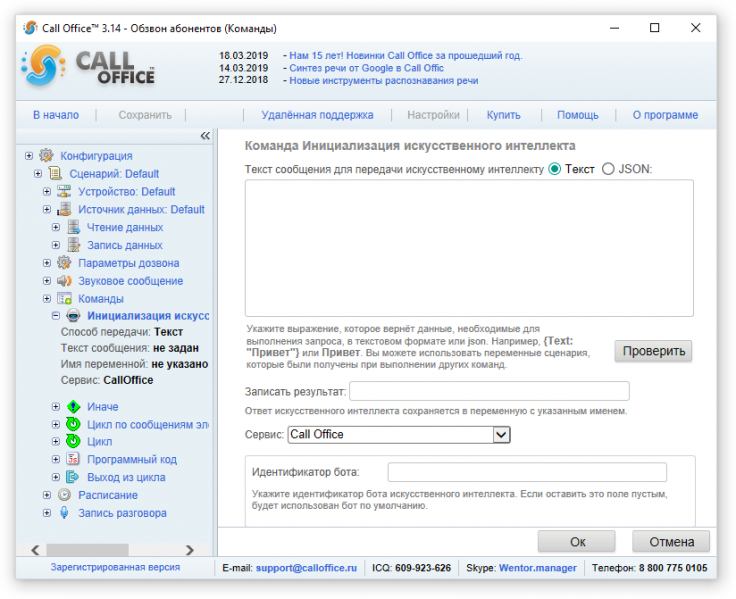Open Удалённая поддержка menu item

317,115
